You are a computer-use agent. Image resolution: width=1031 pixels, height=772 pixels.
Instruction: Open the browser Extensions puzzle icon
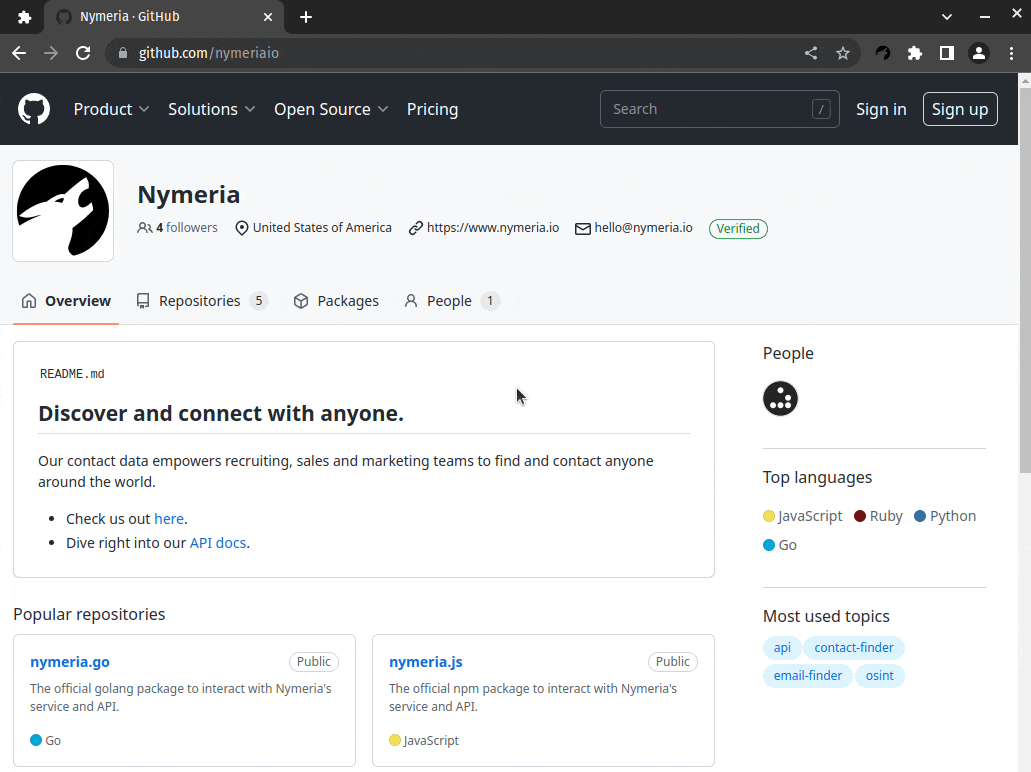pyautogui.click(x=914, y=53)
